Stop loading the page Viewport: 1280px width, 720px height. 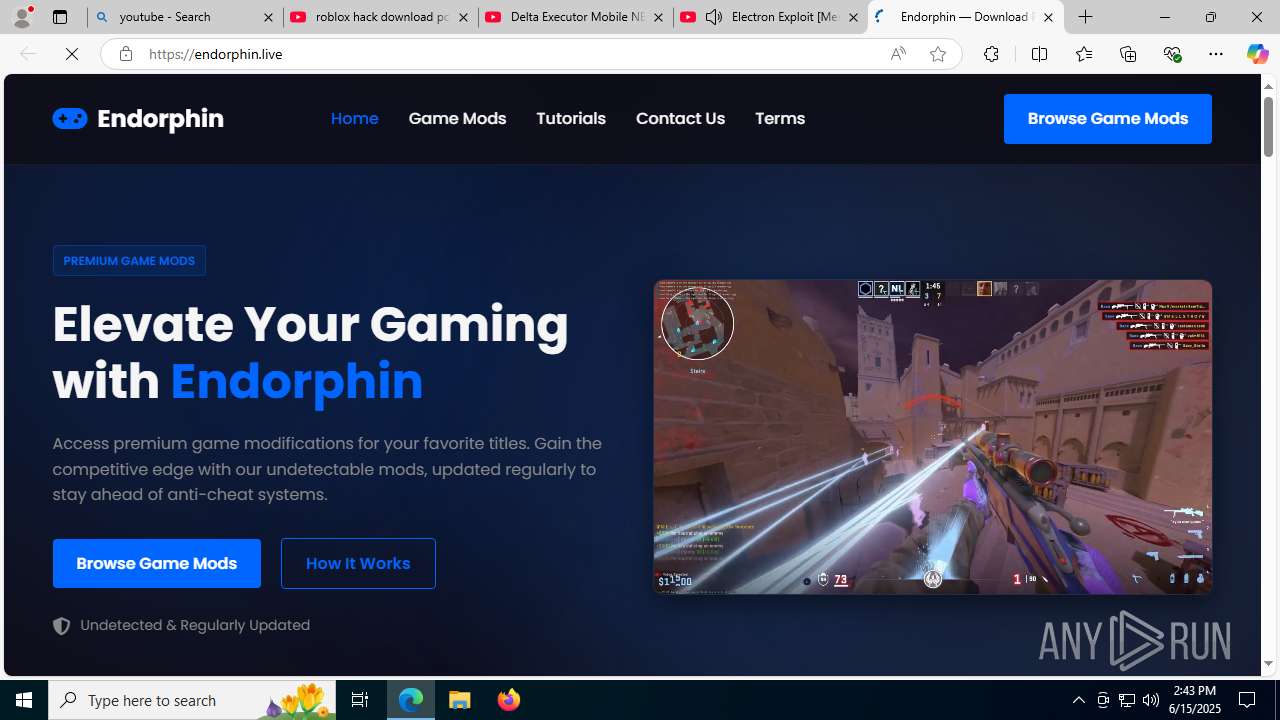pos(72,54)
